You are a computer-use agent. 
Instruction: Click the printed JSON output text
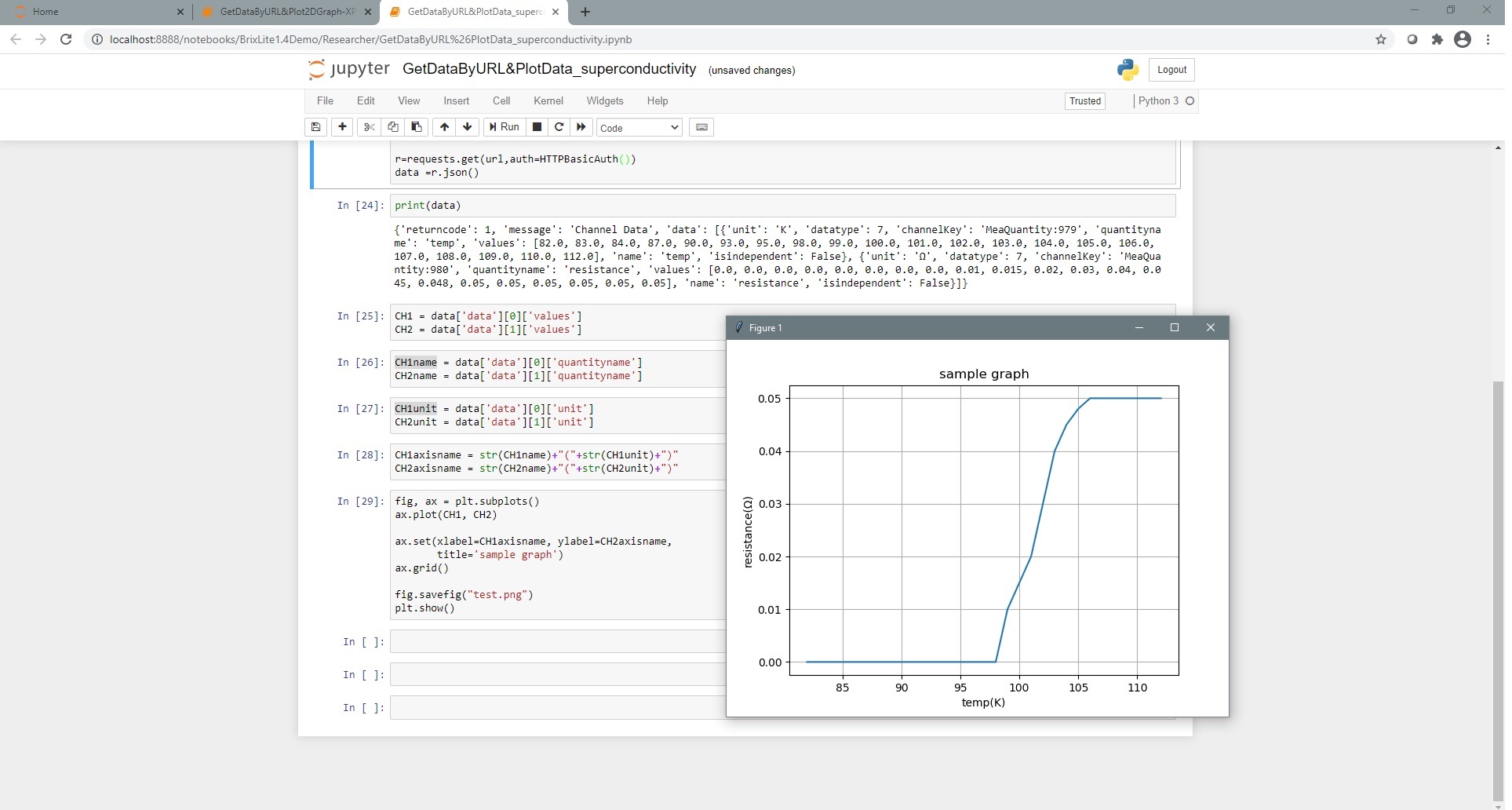tap(777, 257)
